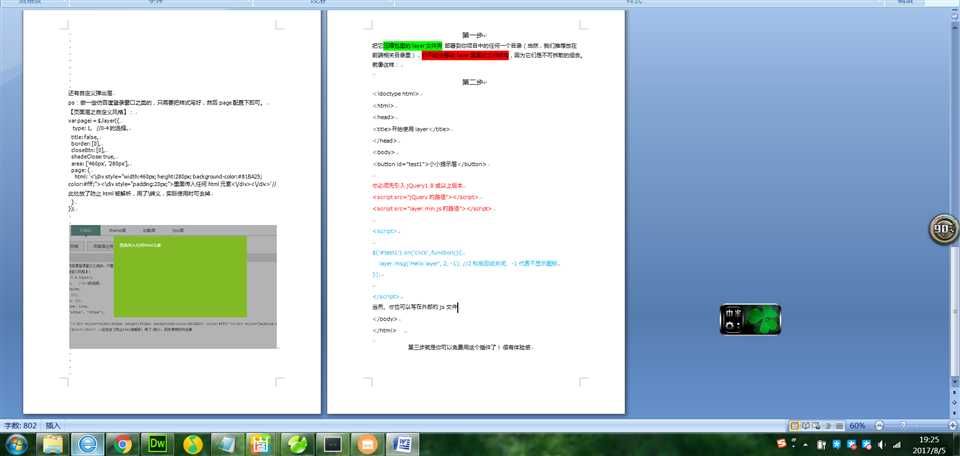The height and width of the screenshot is (456, 960).
Task: Show hidden system tray icons
Action: click(x=806, y=445)
